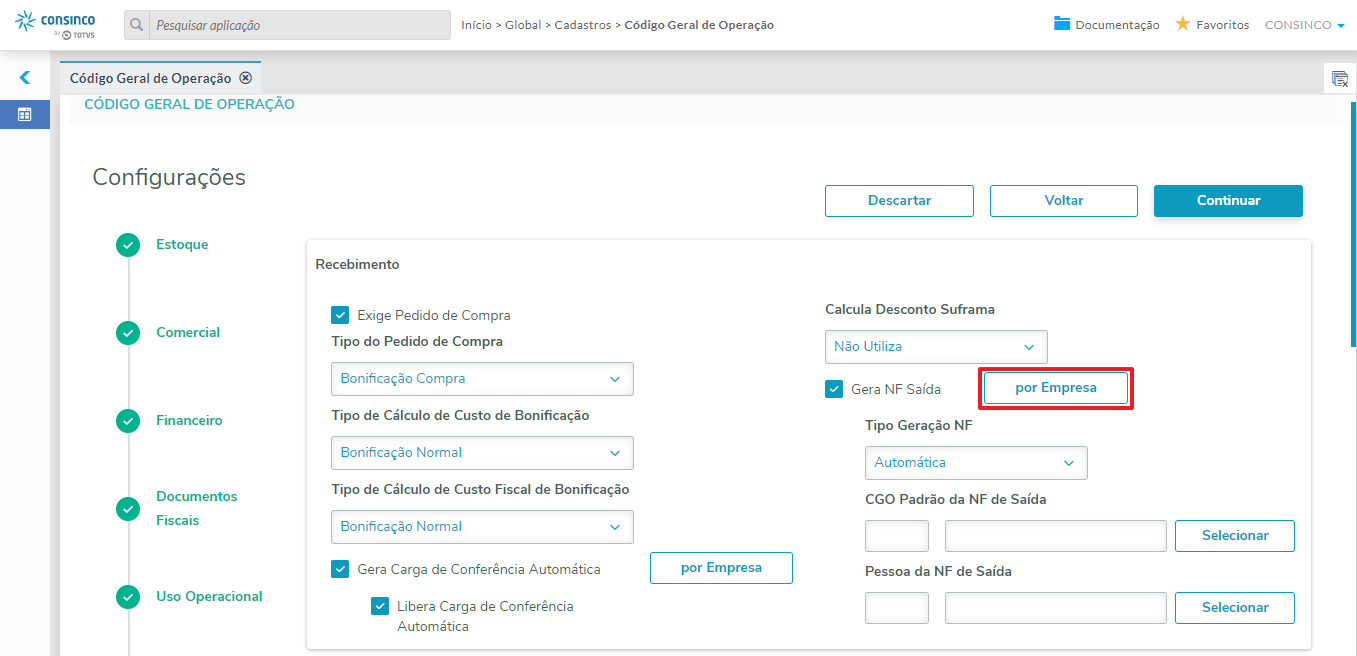The width and height of the screenshot is (1357, 656).
Task: Uncheck Exige Pedido de Compra
Action: tap(340, 315)
